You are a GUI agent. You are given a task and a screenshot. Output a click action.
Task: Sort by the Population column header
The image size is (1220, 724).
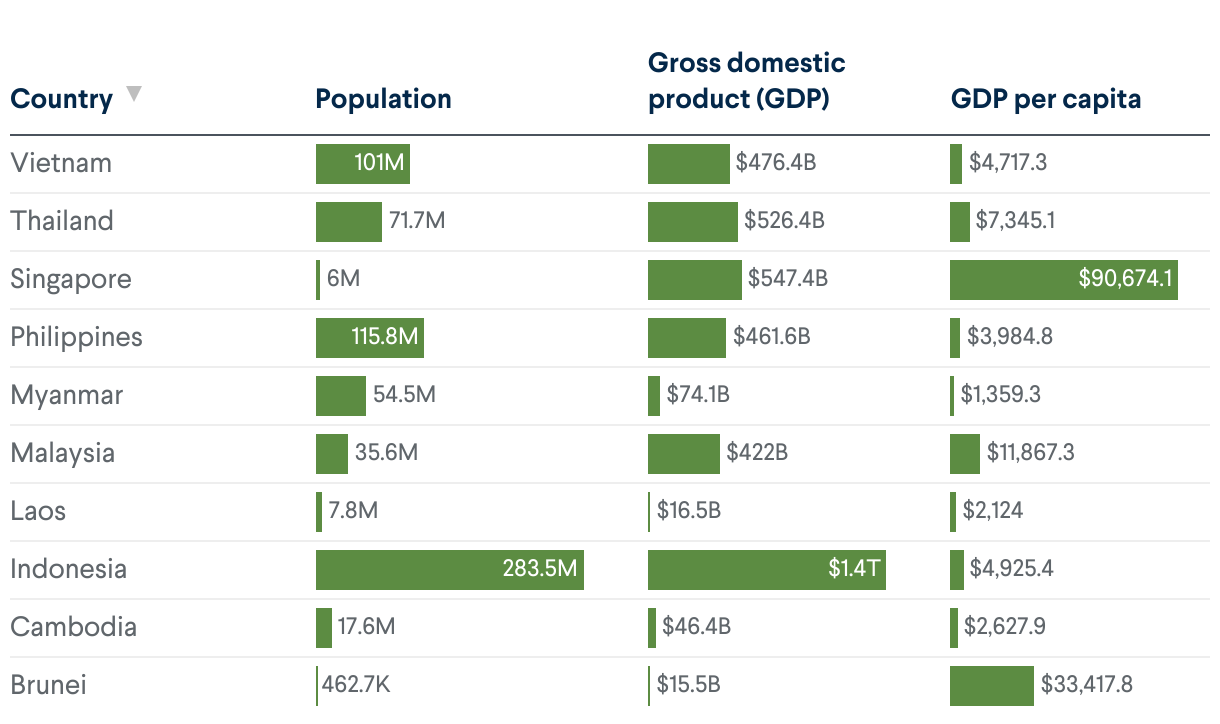(x=383, y=99)
